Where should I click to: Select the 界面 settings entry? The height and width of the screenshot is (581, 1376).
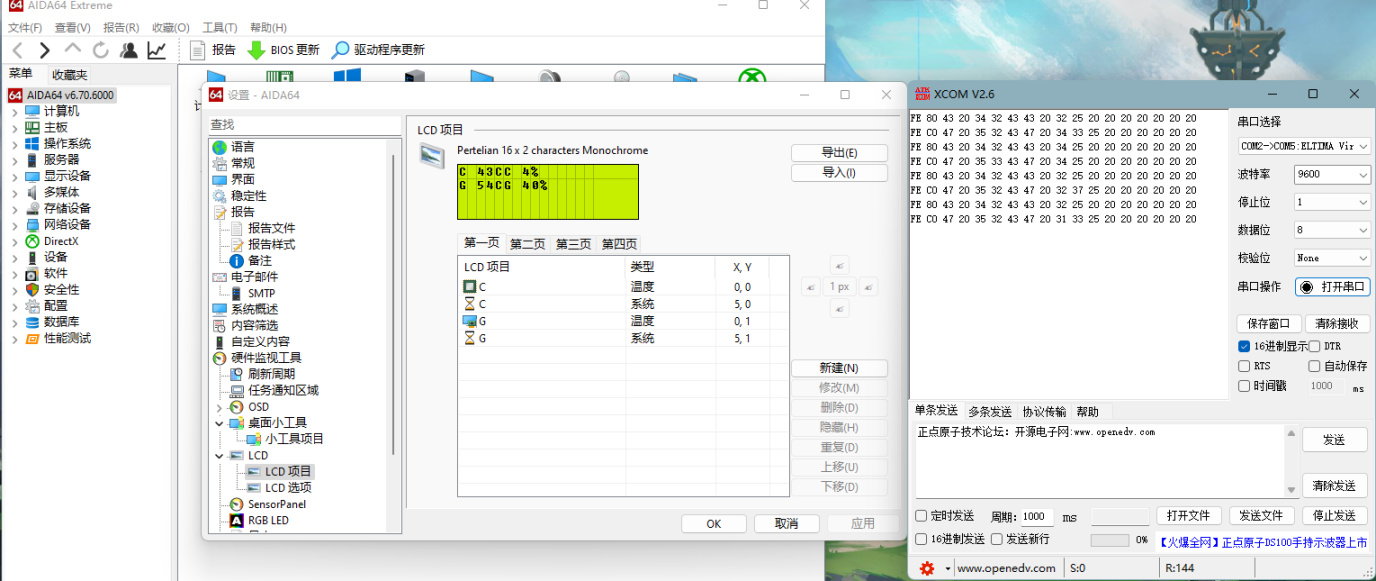(x=242, y=179)
